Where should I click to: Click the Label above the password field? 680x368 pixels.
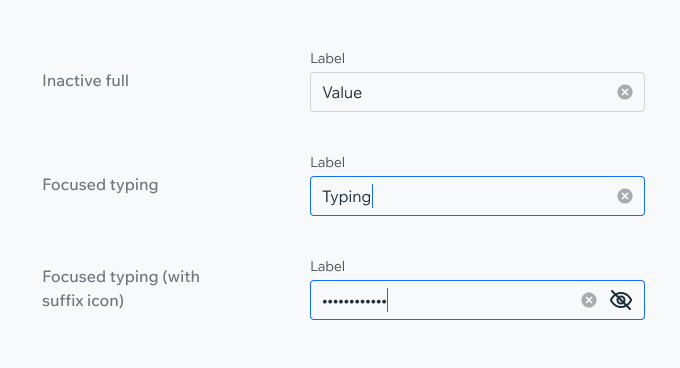point(327,267)
